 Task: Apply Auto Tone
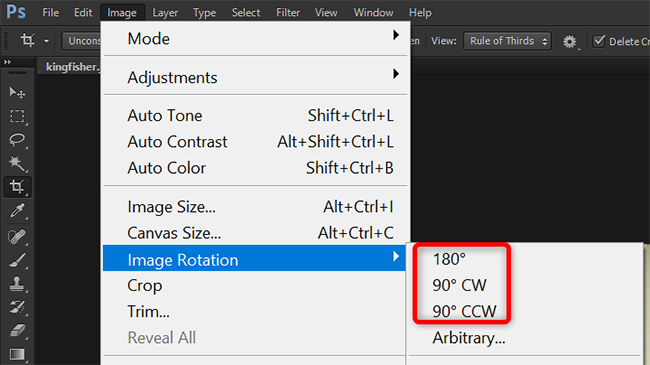255,115
